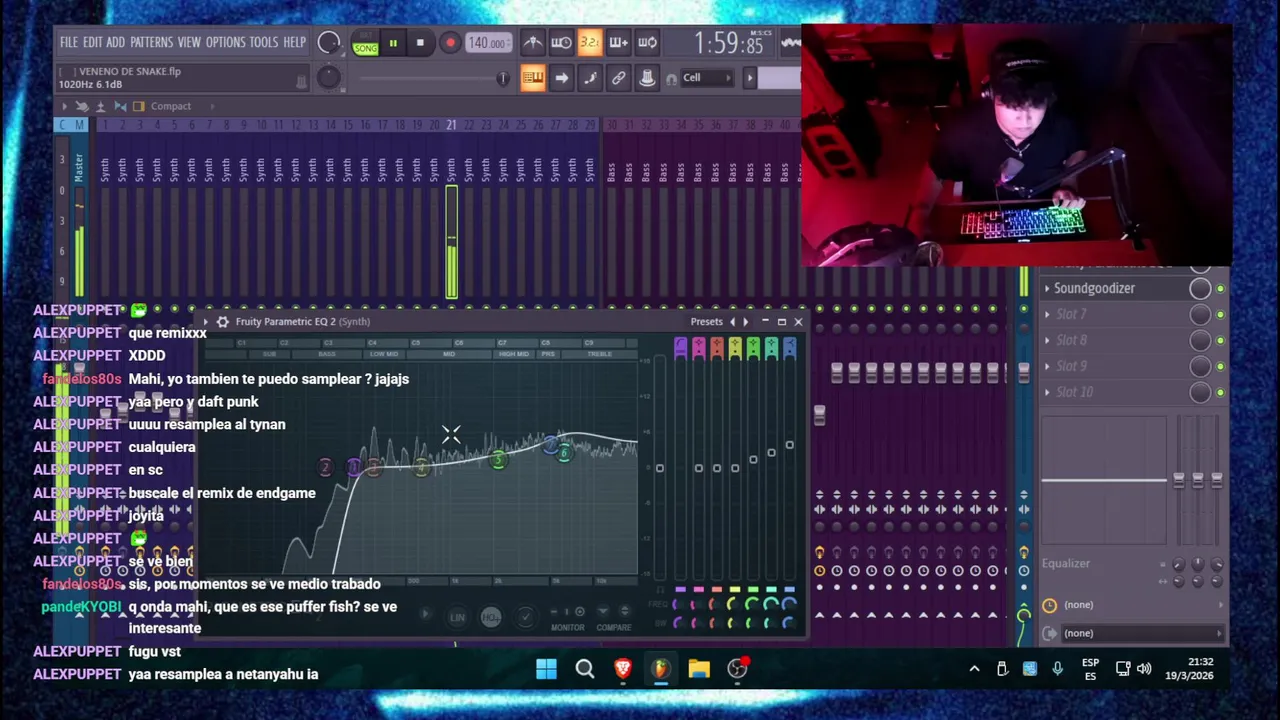Screen dimensions: 1280x720
Task: Click the blue band 7 type icon
Action: coord(789,347)
